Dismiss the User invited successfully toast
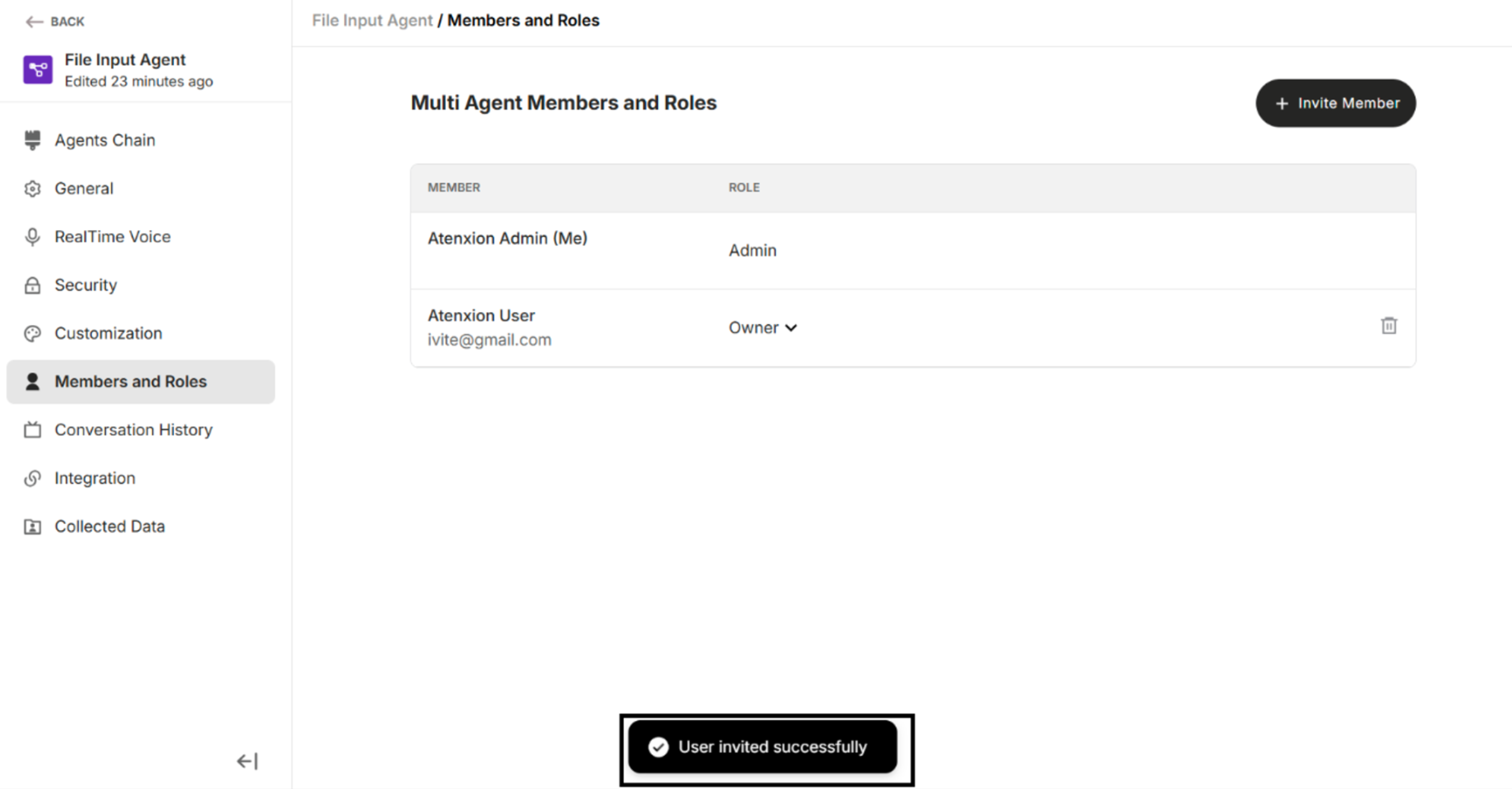 (x=762, y=747)
